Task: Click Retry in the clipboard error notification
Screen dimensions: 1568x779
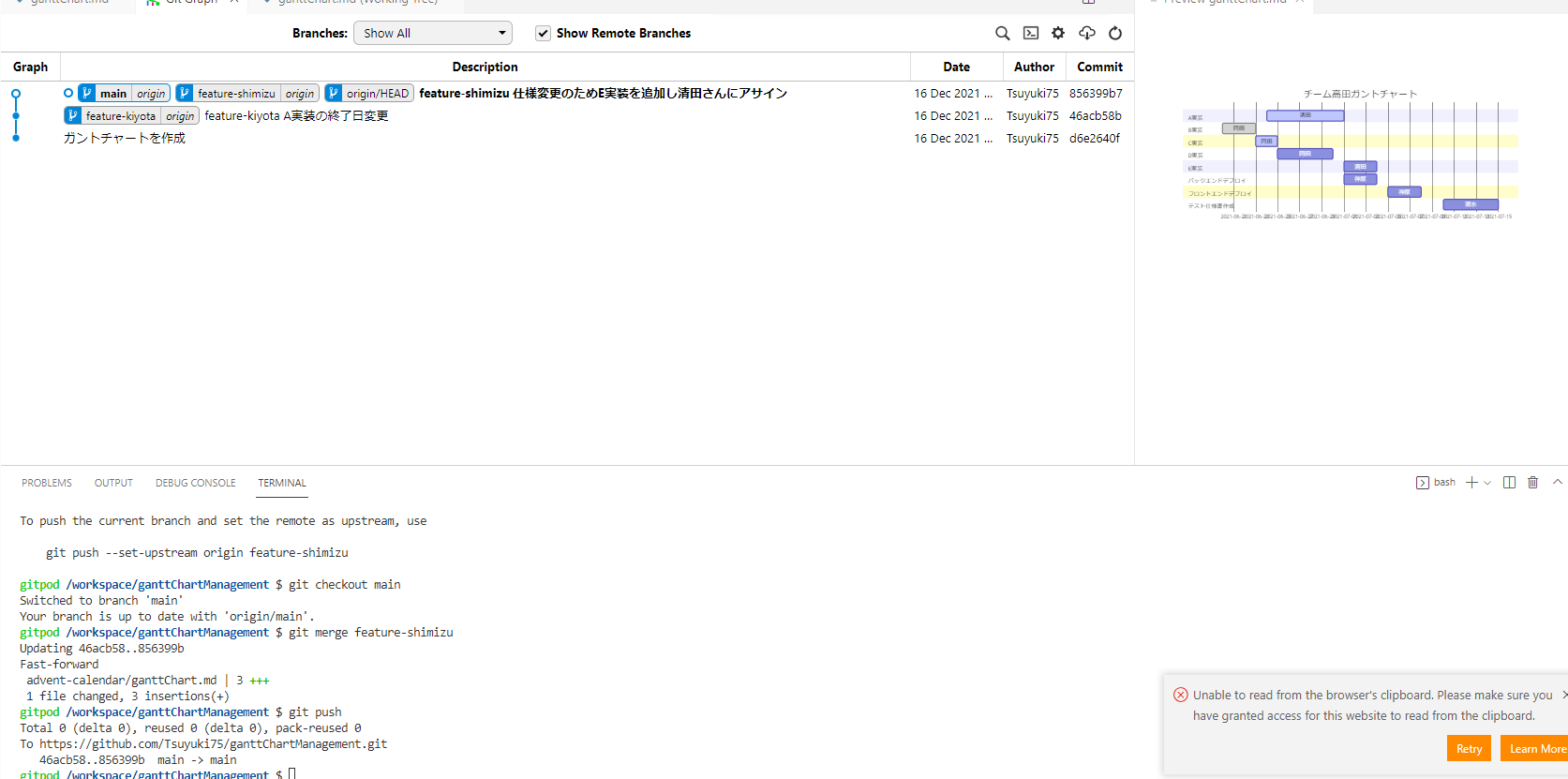Action: pyautogui.click(x=1470, y=748)
